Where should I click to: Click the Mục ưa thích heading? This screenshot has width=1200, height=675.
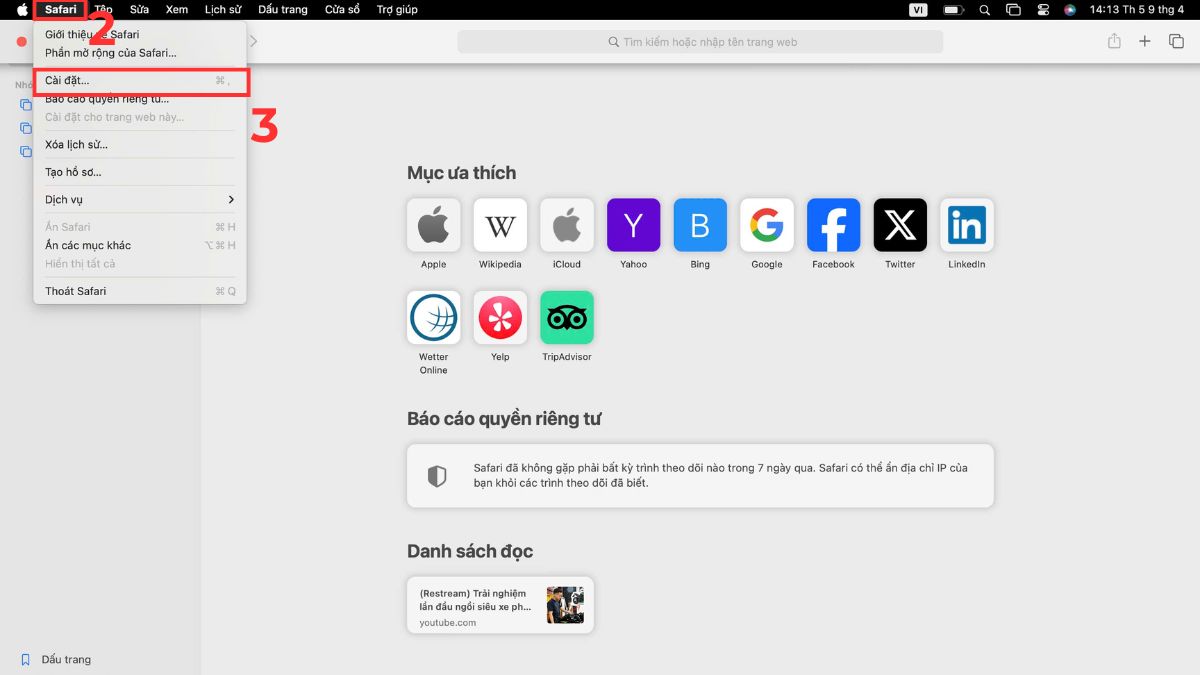point(461,173)
